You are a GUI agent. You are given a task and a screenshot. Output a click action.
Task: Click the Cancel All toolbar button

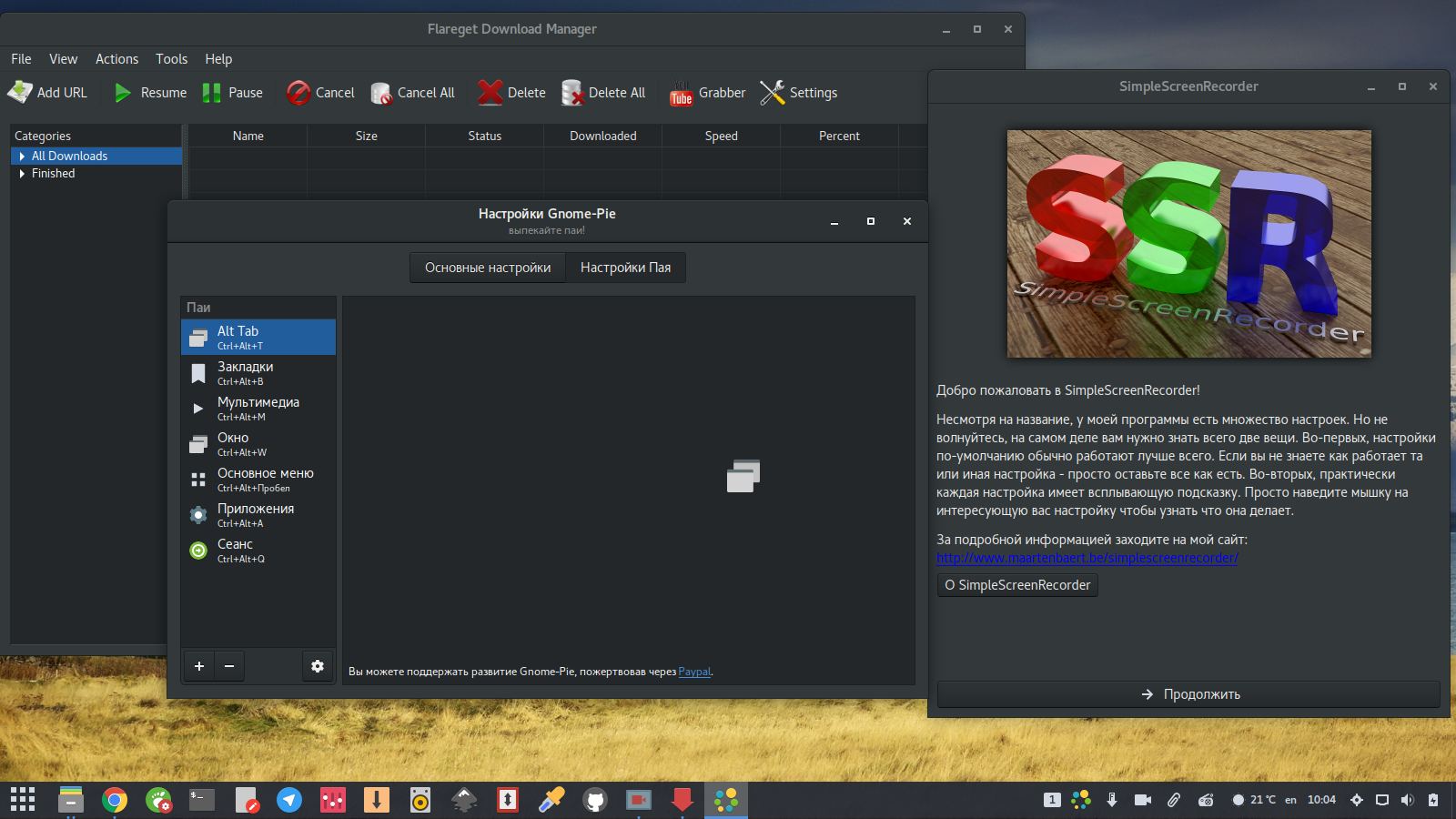(412, 93)
